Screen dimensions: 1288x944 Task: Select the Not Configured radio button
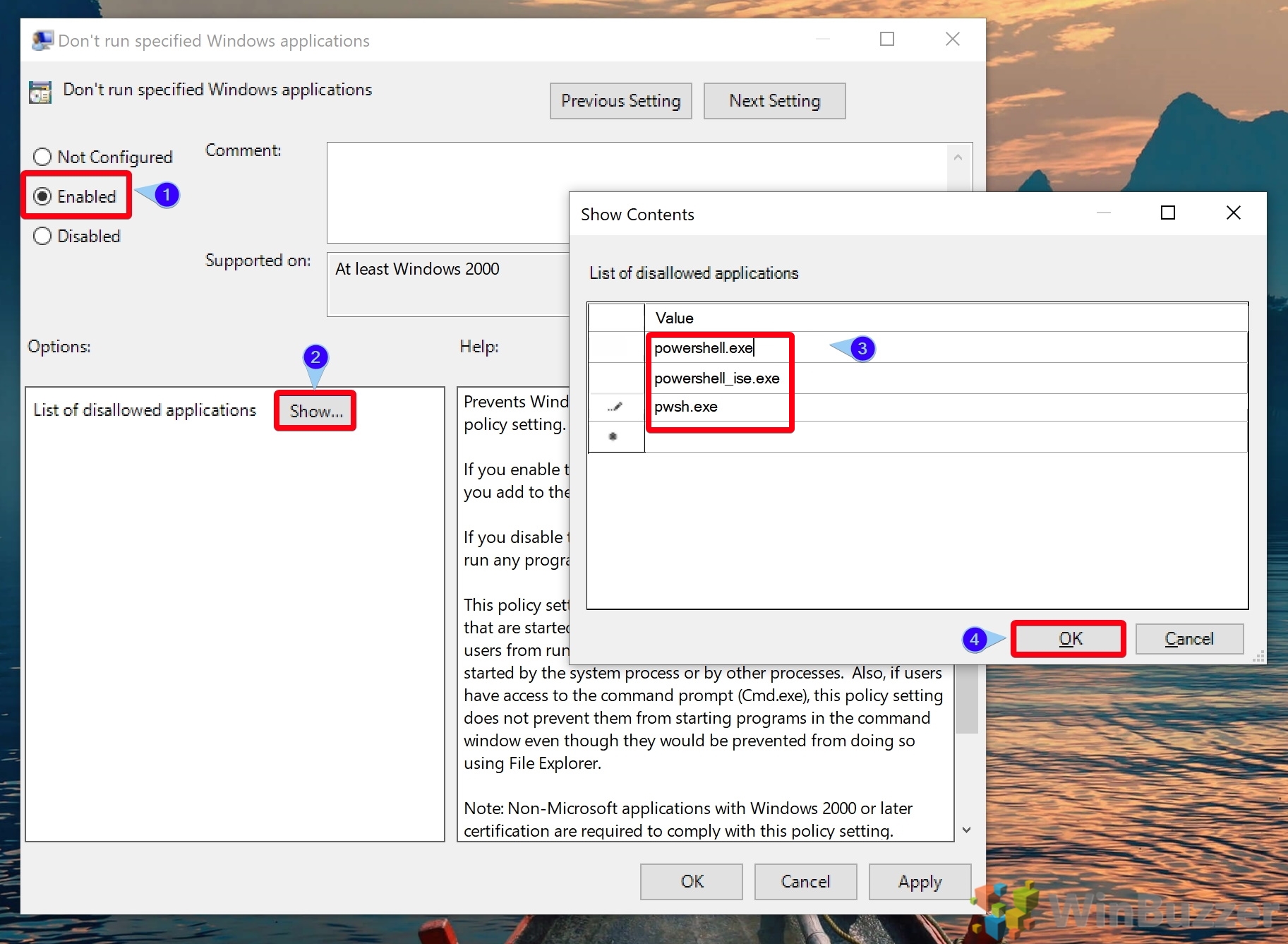point(42,156)
